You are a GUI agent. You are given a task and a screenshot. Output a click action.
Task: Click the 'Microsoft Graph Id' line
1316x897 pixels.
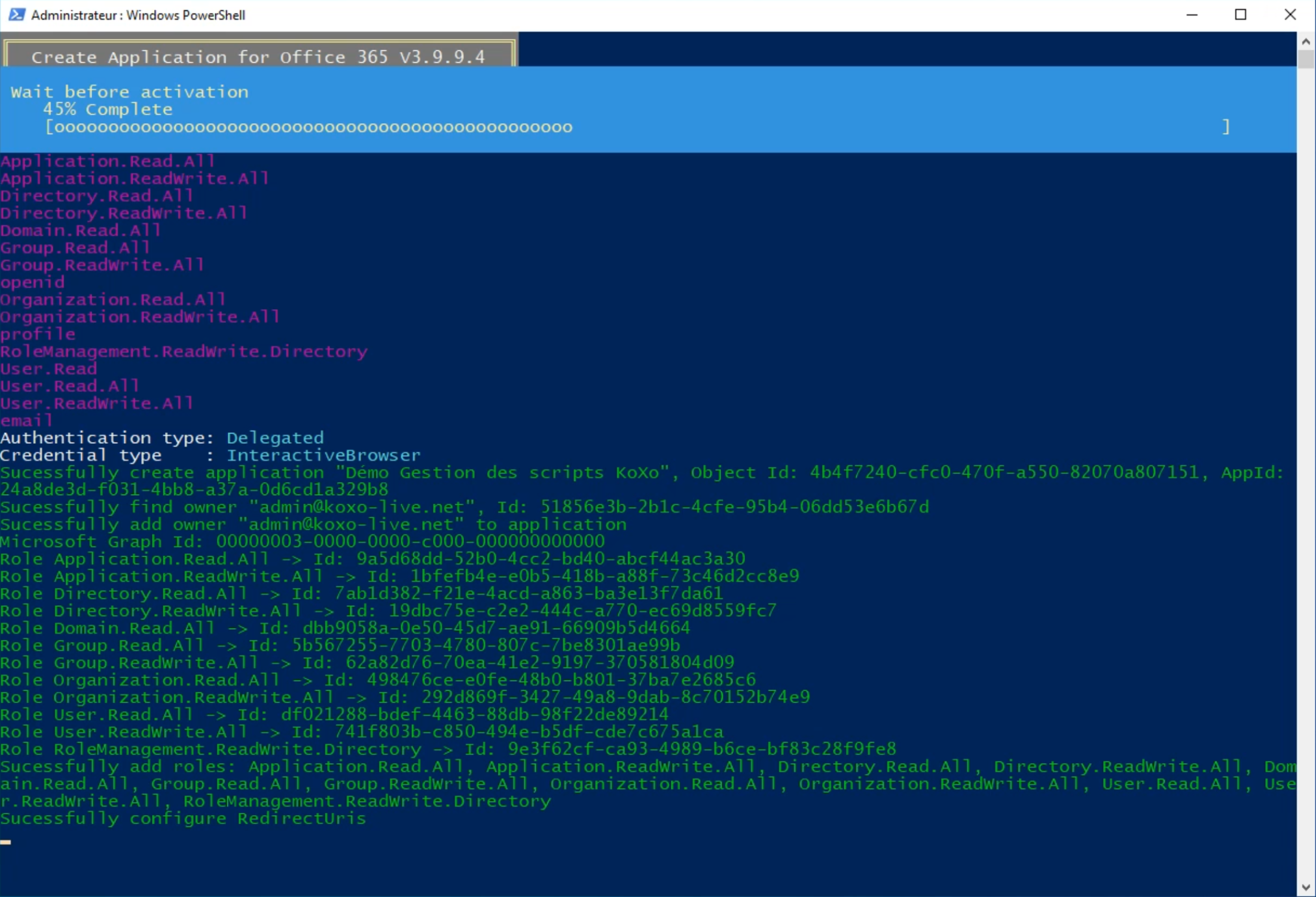pyautogui.click(x=303, y=542)
